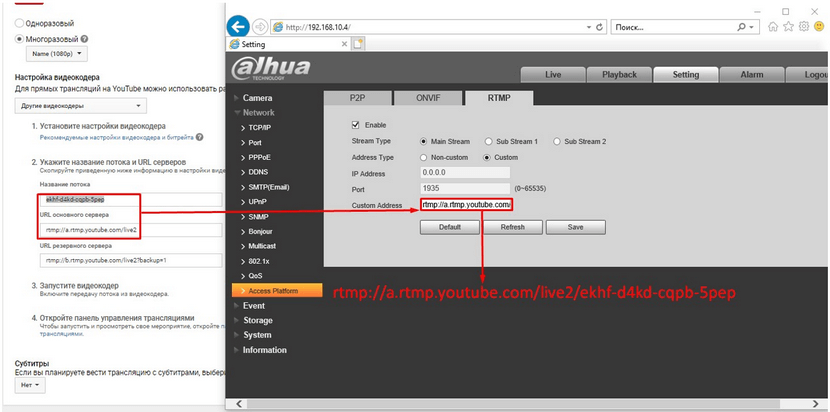Screen dimensions: 830x412
Task: Open the Playback tab
Action: tap(619, 75)
